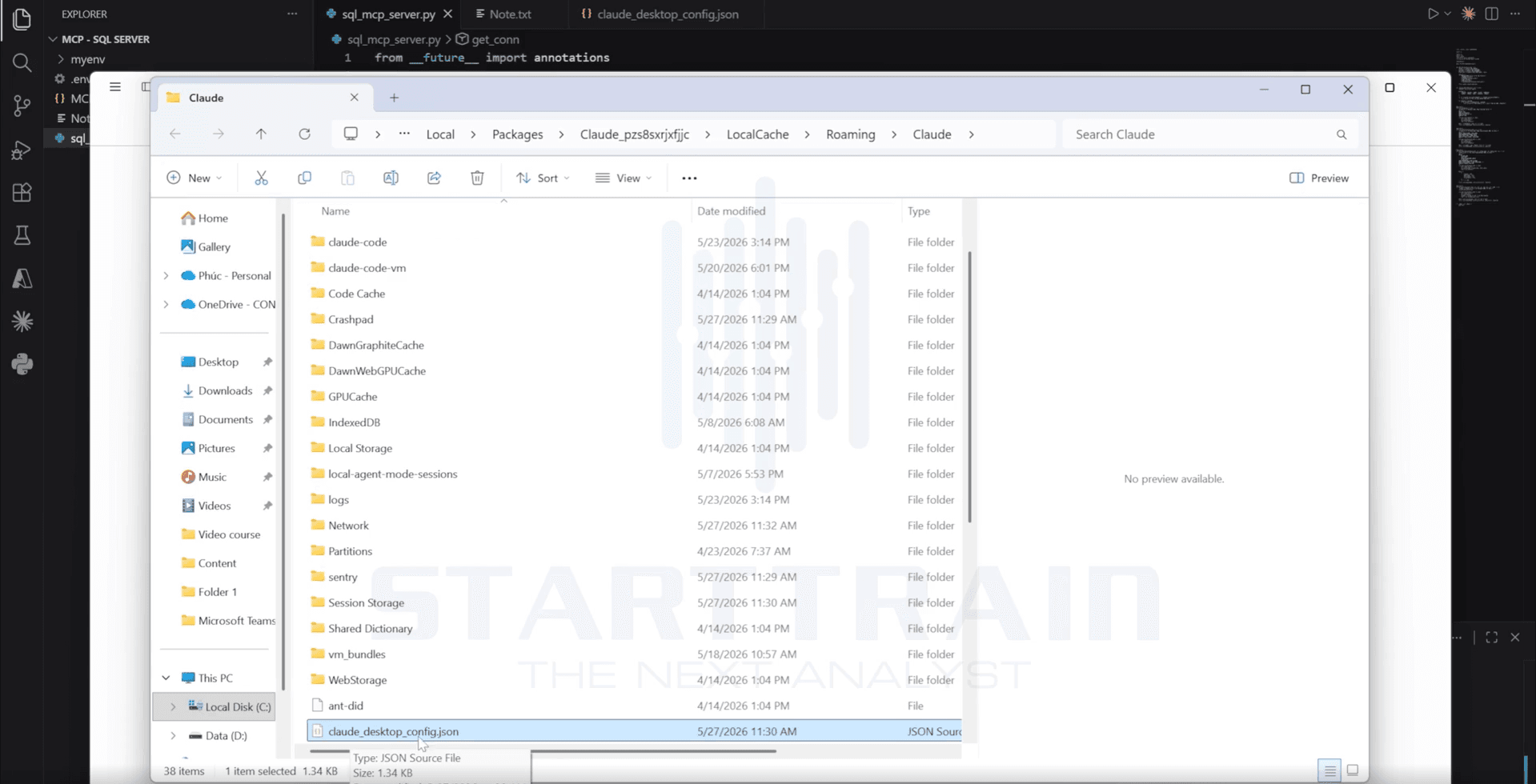Open the Sort dropdown
This screenshot has height=784, width=1536.
tap(543, 178)
